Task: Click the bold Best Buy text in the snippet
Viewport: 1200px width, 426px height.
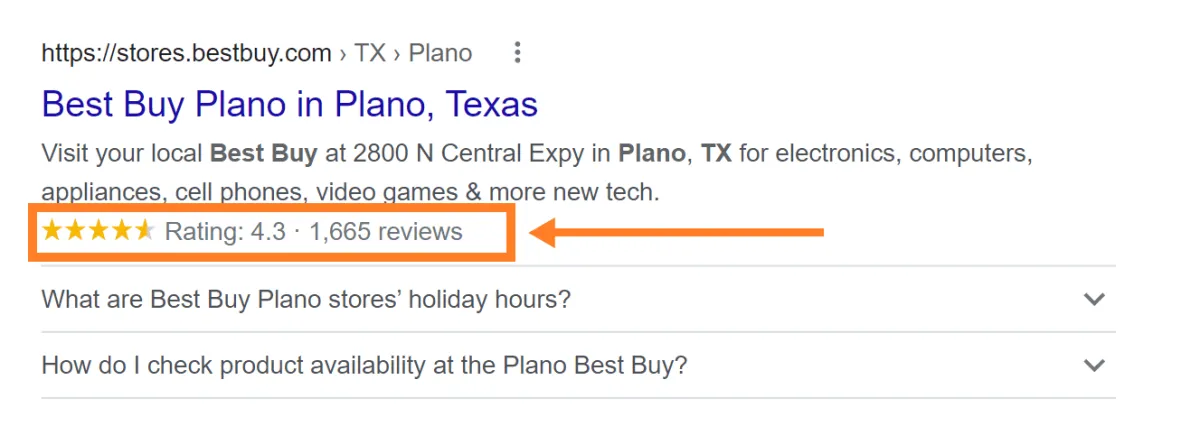Action: click(263, 155)
